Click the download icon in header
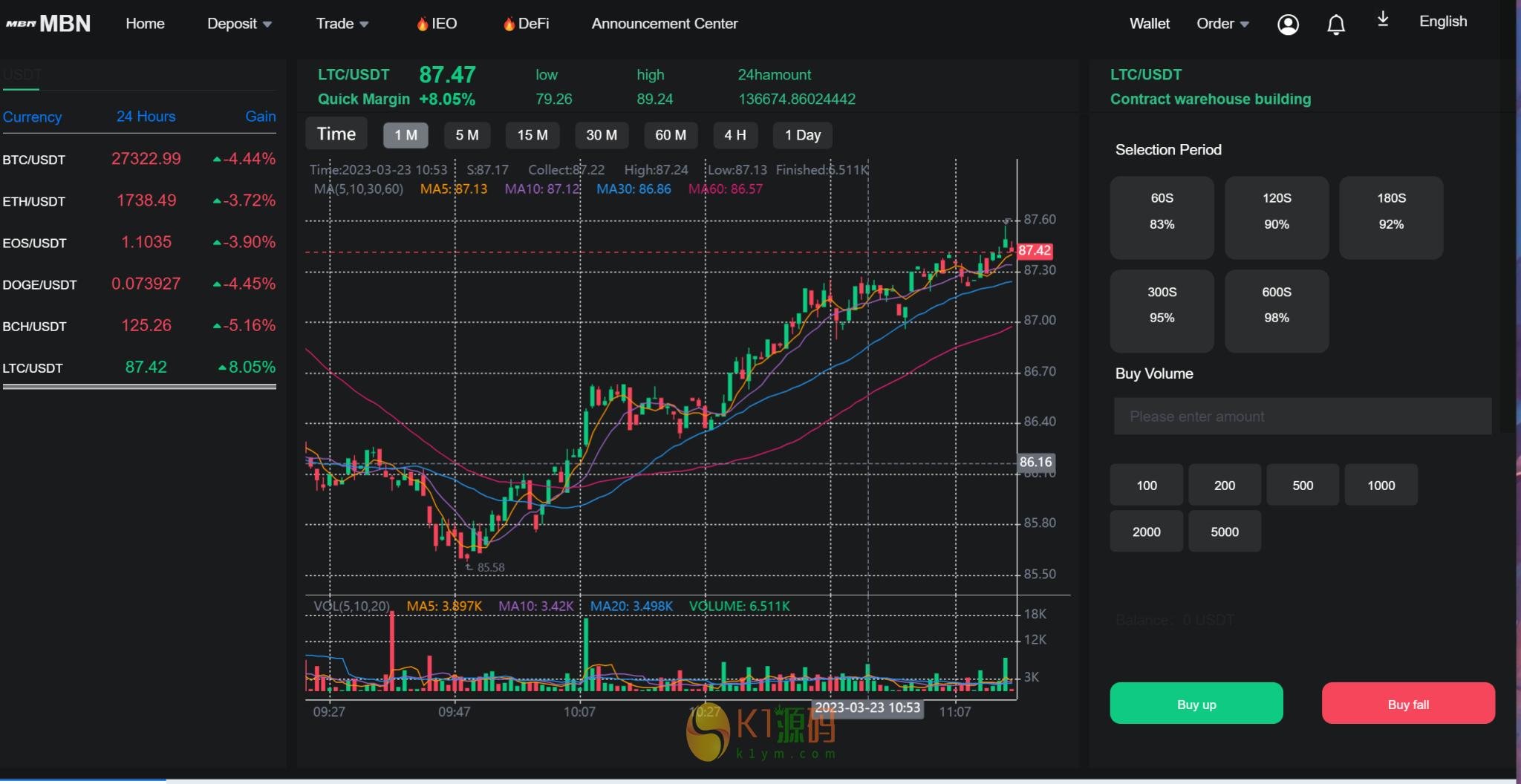 (1383, 19)
